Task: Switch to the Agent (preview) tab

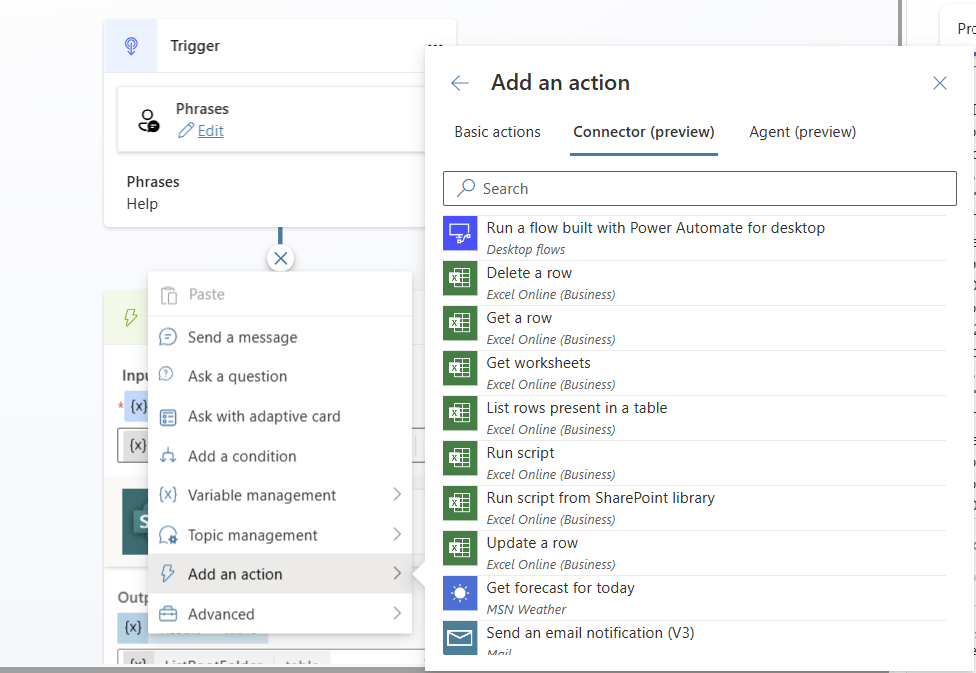Action: 802,132
